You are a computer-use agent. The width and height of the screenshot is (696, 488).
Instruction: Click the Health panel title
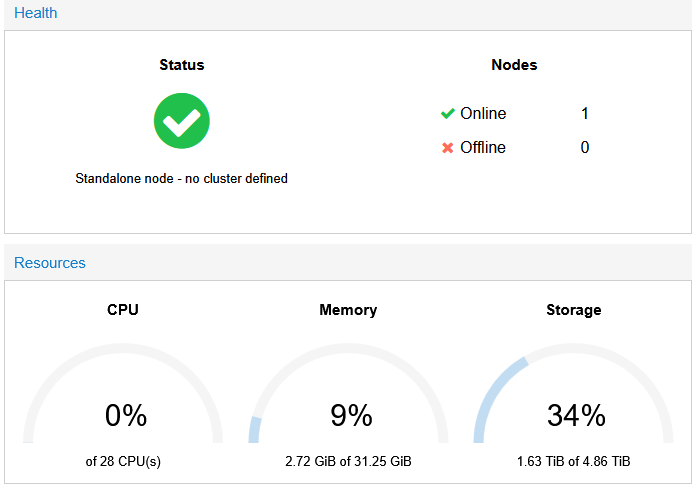pyautogui.click(x=35, y=13)
